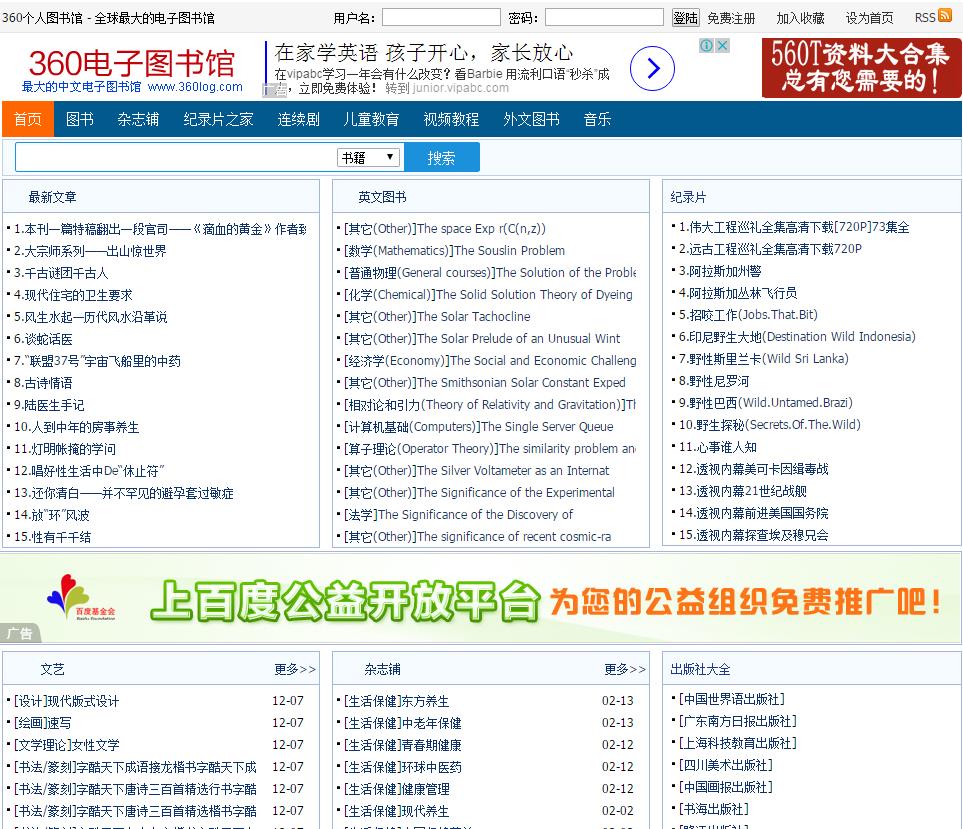The height and width of the screenshot is (829, 963).
Task: Open article 3.千古谜团千古人
Action: pos(61,273)
